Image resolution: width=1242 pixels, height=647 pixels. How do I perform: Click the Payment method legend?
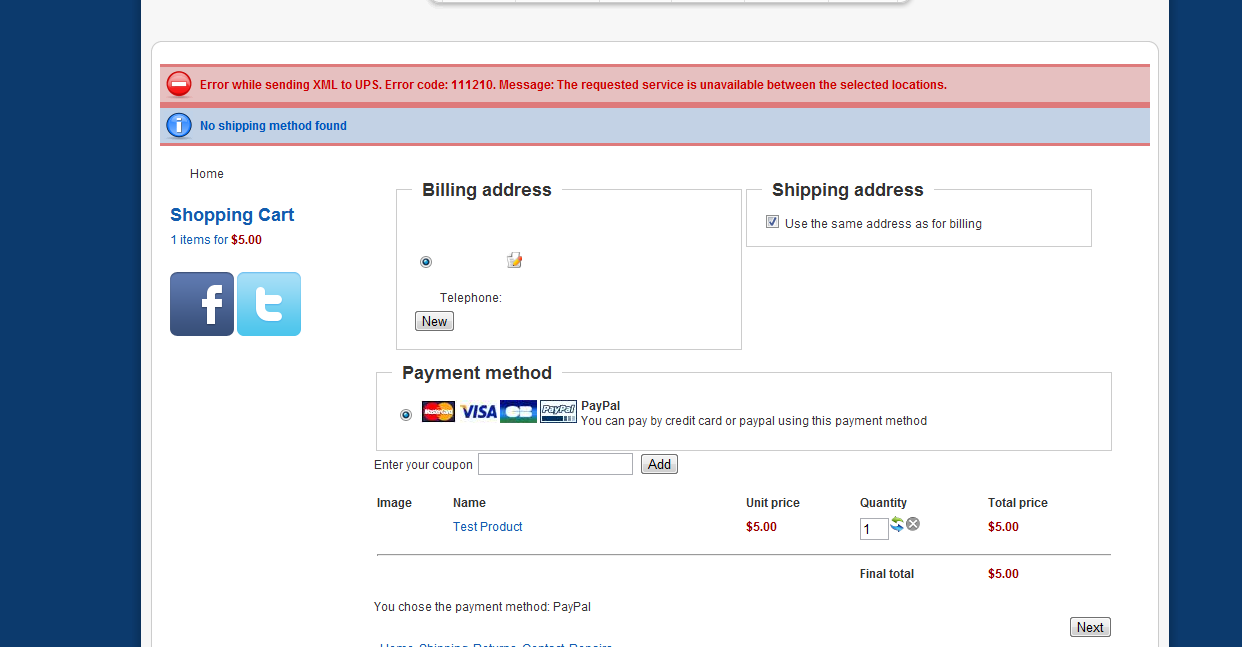pyautogui.click(x=477, y=373)
